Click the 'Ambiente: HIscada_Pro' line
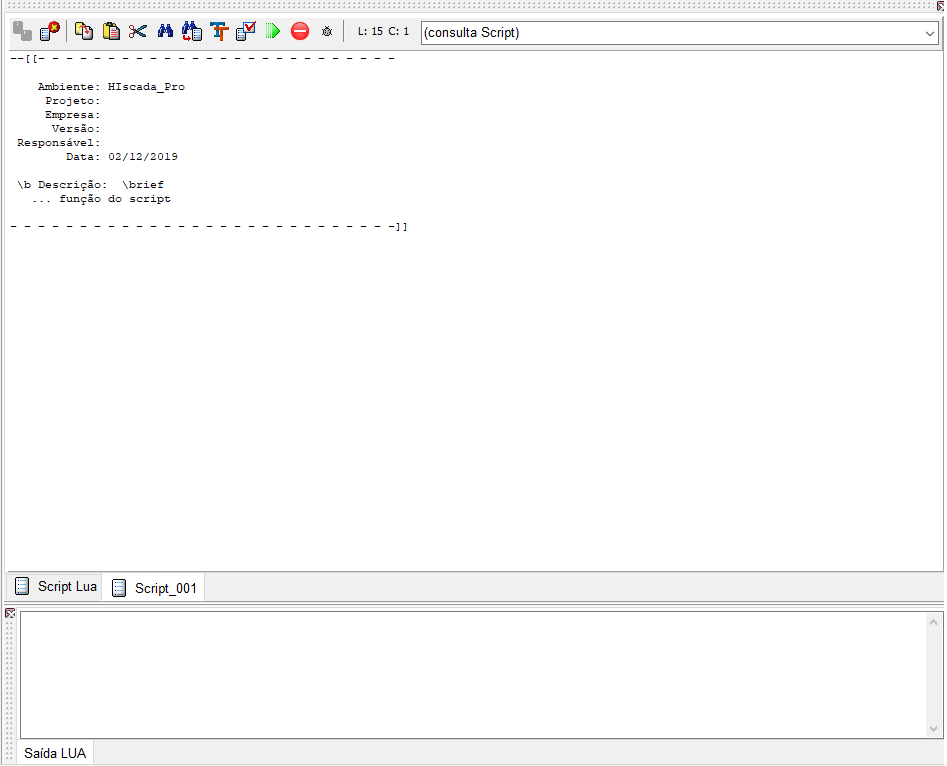 [111, 87]
